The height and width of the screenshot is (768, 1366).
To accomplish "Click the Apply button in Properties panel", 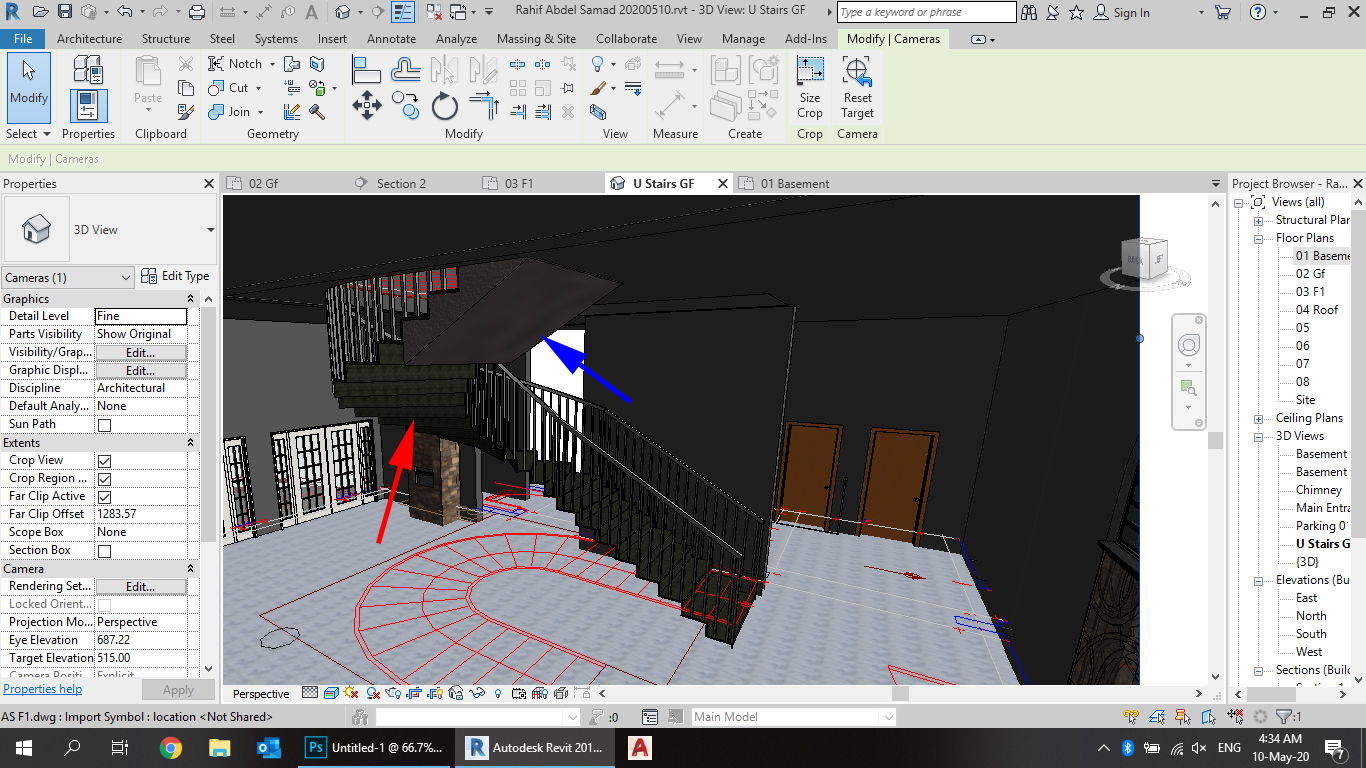I will (178, 689).
